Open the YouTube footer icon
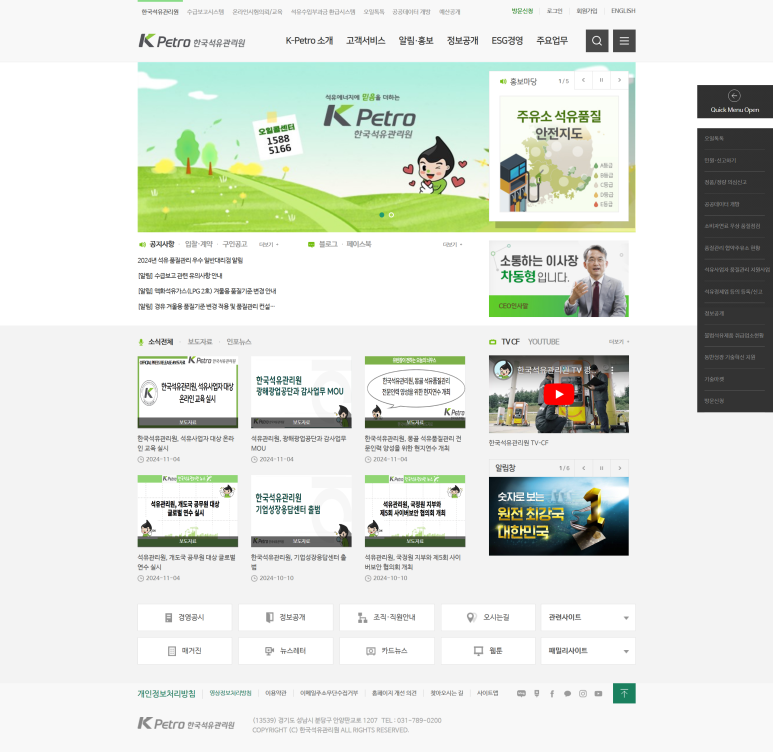This screenshot has width=773, height=752. 598,694
